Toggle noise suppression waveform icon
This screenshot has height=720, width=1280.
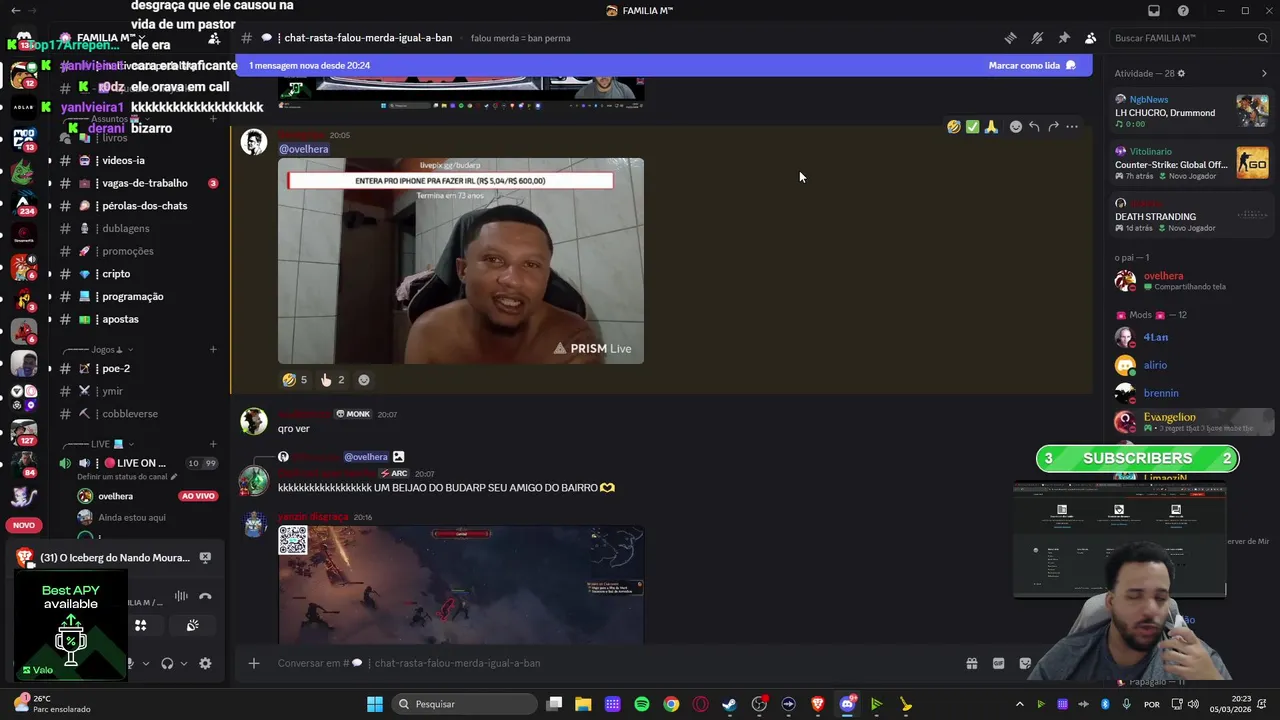click(181, 596)
